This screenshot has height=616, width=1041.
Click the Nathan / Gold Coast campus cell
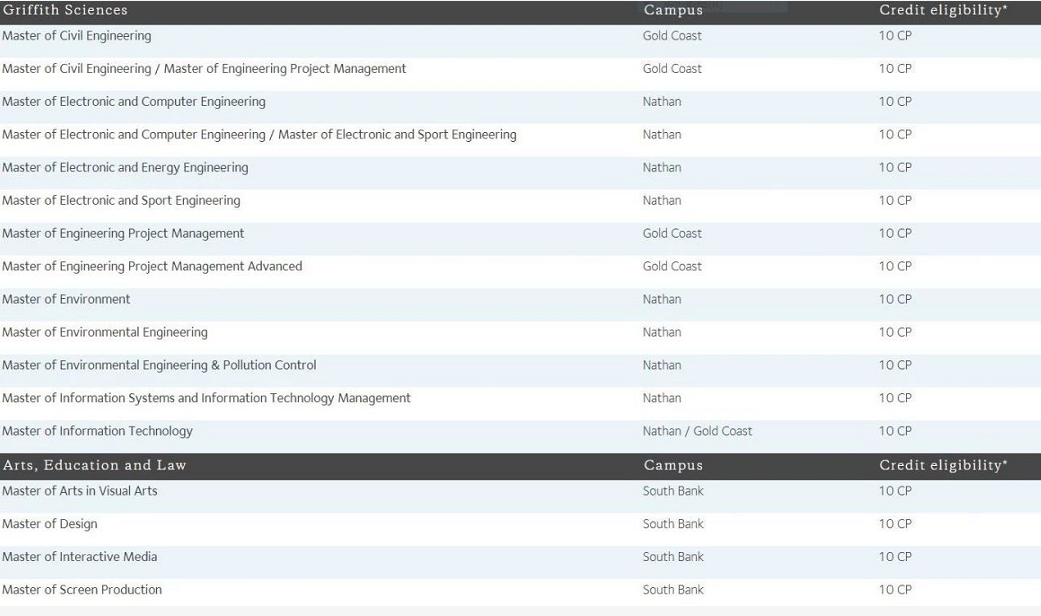(x=697, y=432)
